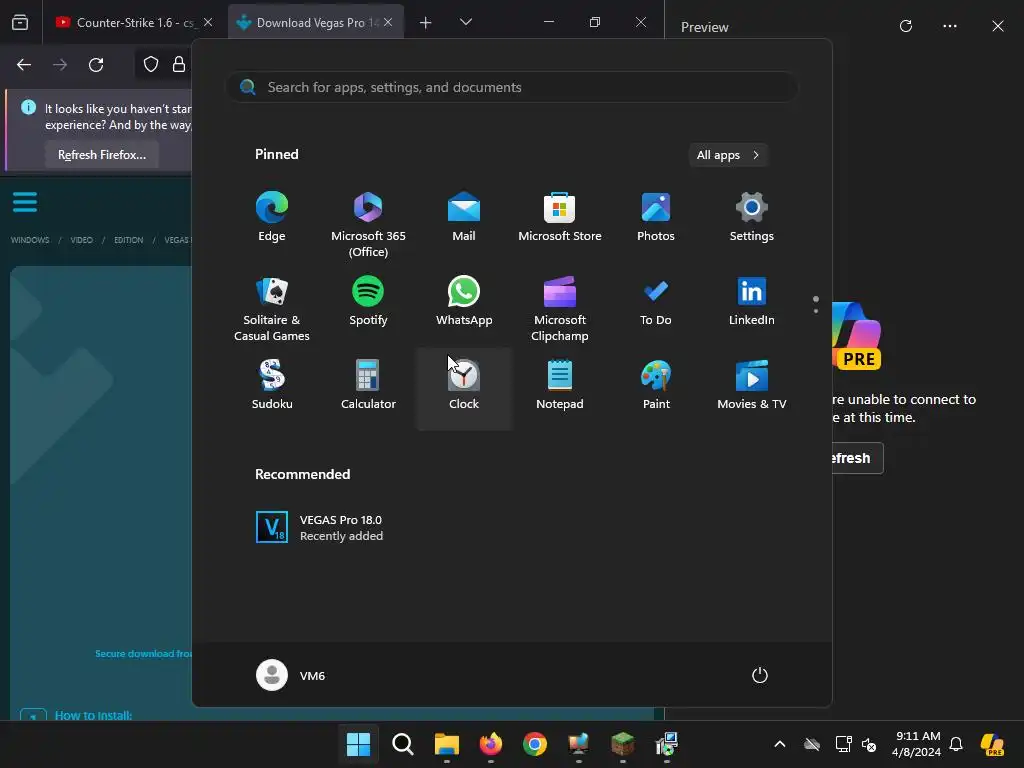
Task: Open Copilot preview from taskbar
Action: coord(993,744)
